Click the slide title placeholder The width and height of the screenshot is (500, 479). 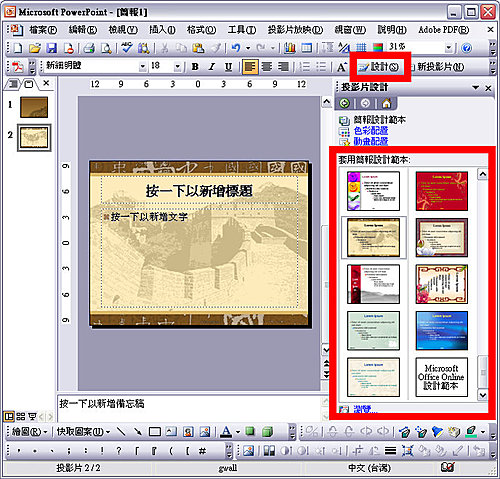199,190
